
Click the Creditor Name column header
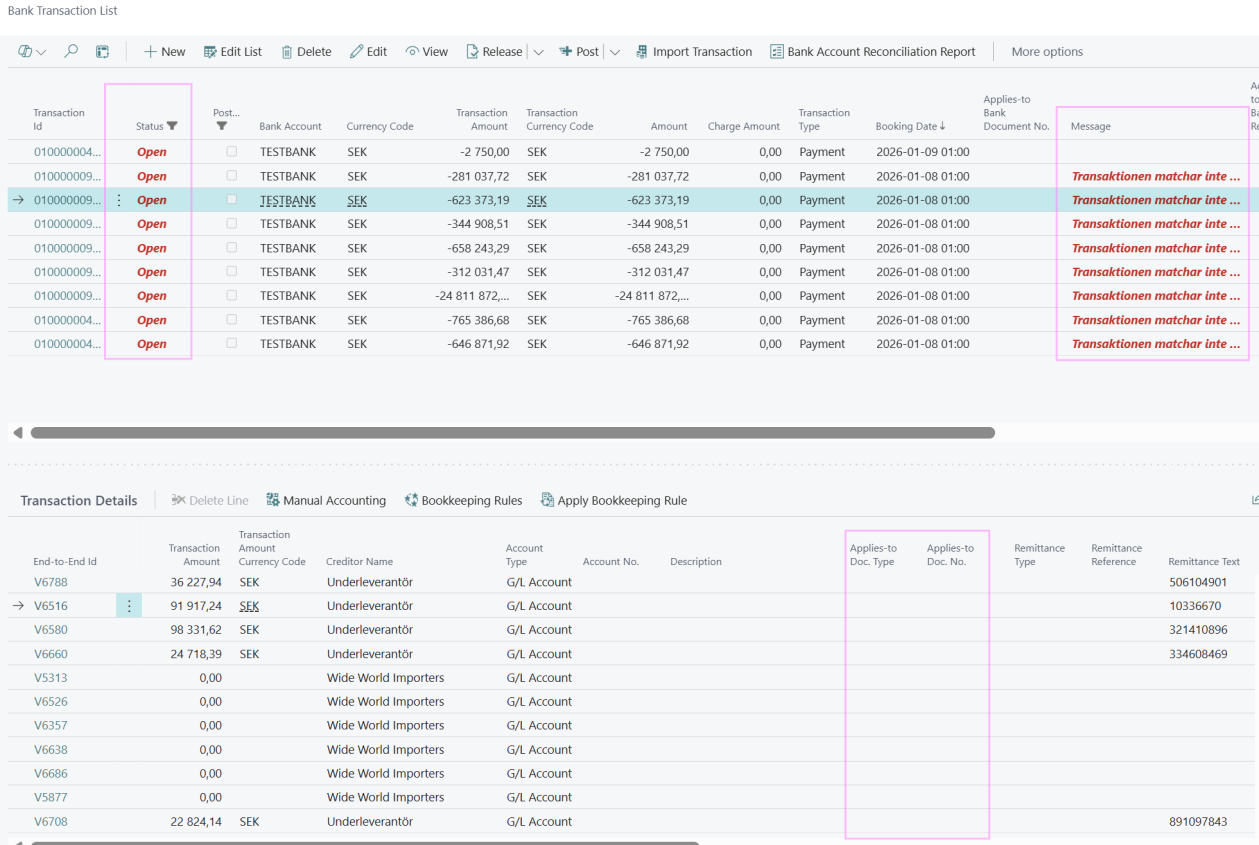359,562
